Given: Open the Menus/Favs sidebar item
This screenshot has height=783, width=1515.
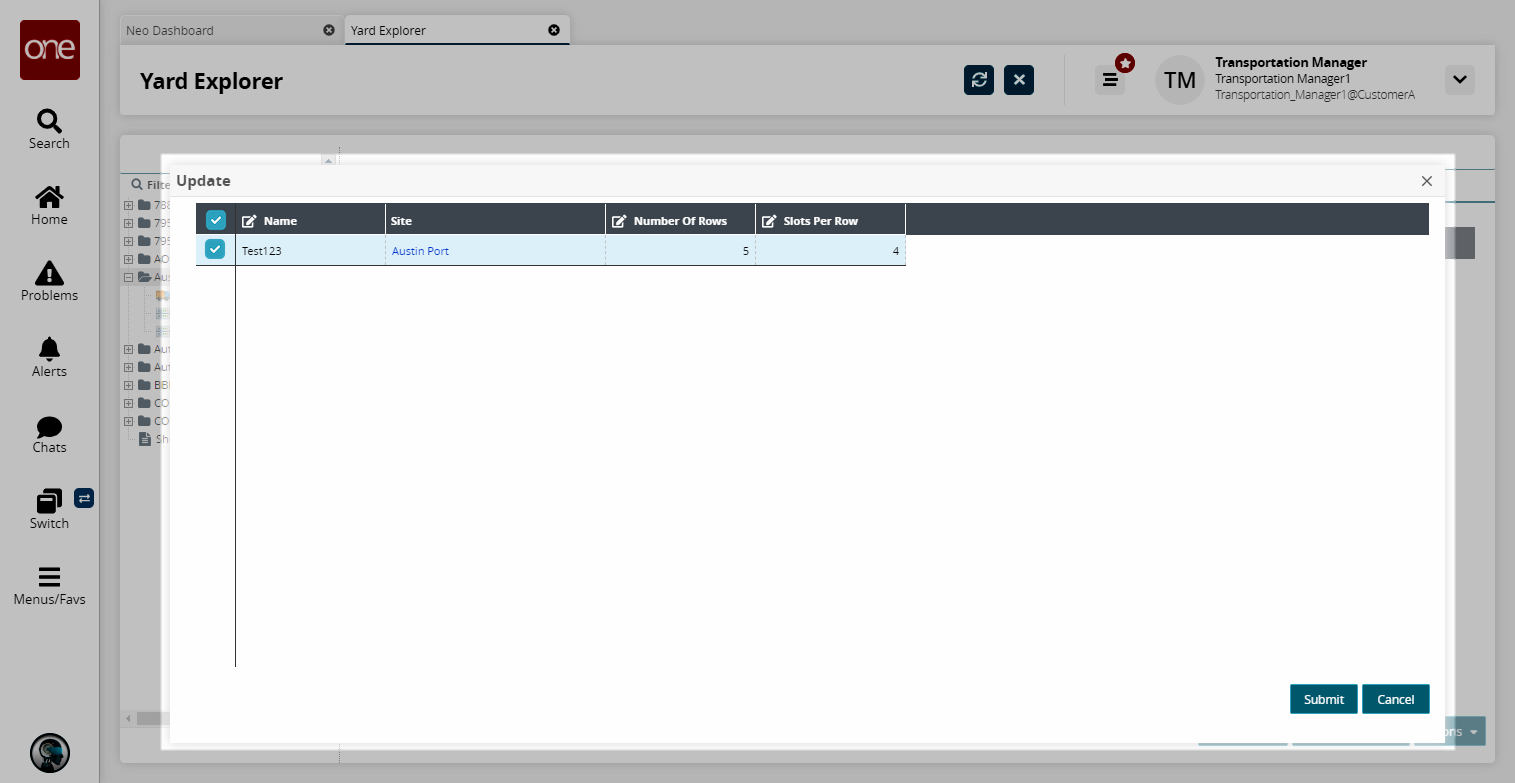Looking at the screenshot, I should pos(49,586).
